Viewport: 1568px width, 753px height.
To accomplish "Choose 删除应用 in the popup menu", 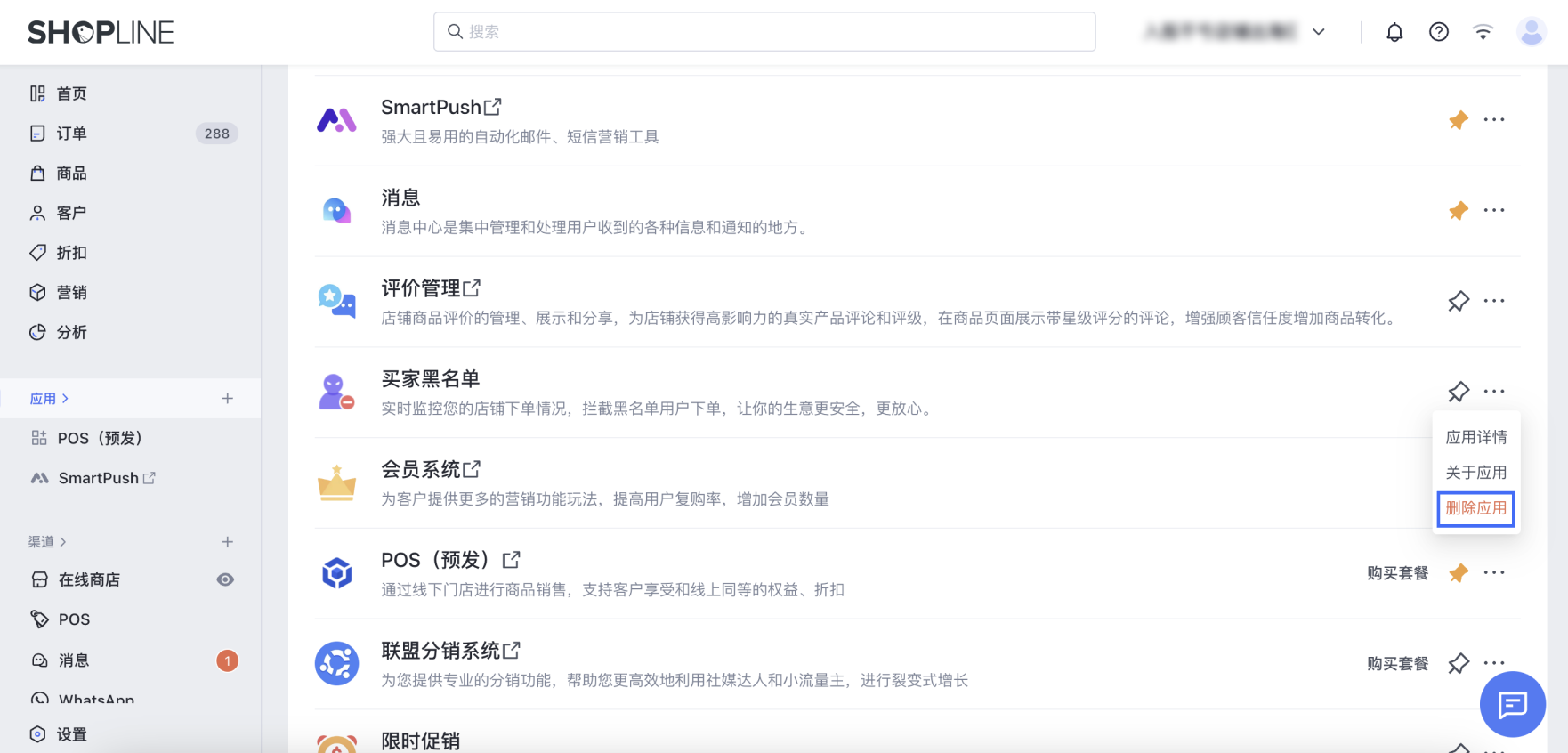I will click(1476, 509).
